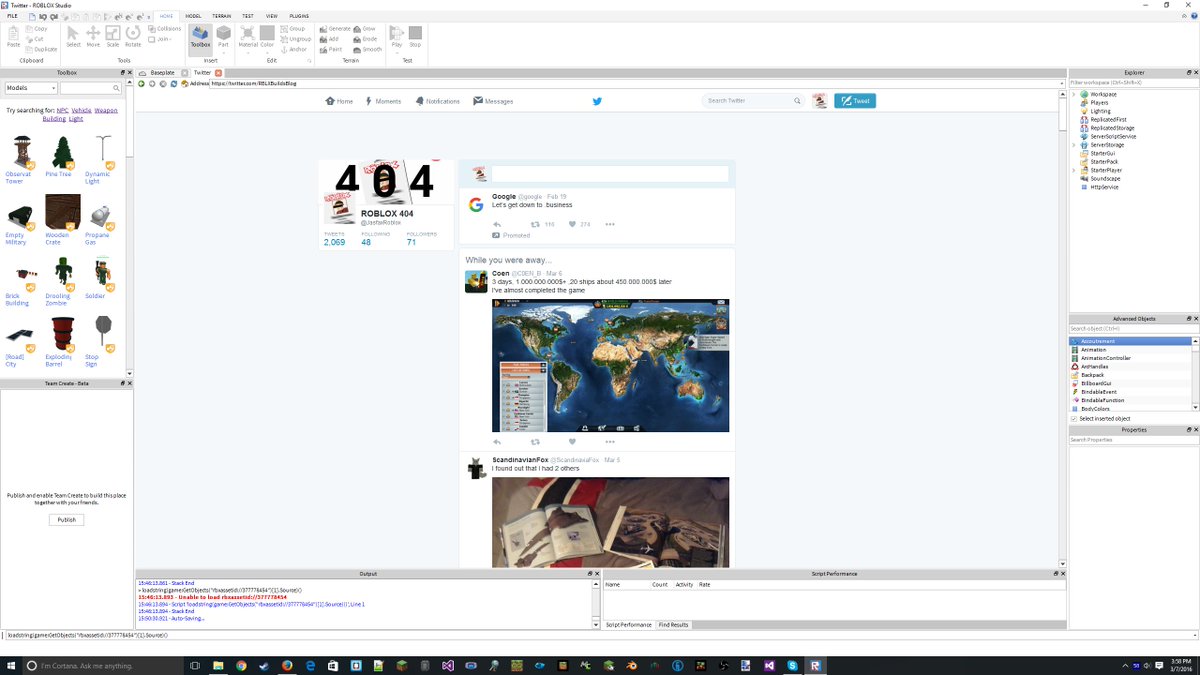Expand the Workspace node in Explorer
This screenshot has height=675, width=1200.
tap(1074, 94)
